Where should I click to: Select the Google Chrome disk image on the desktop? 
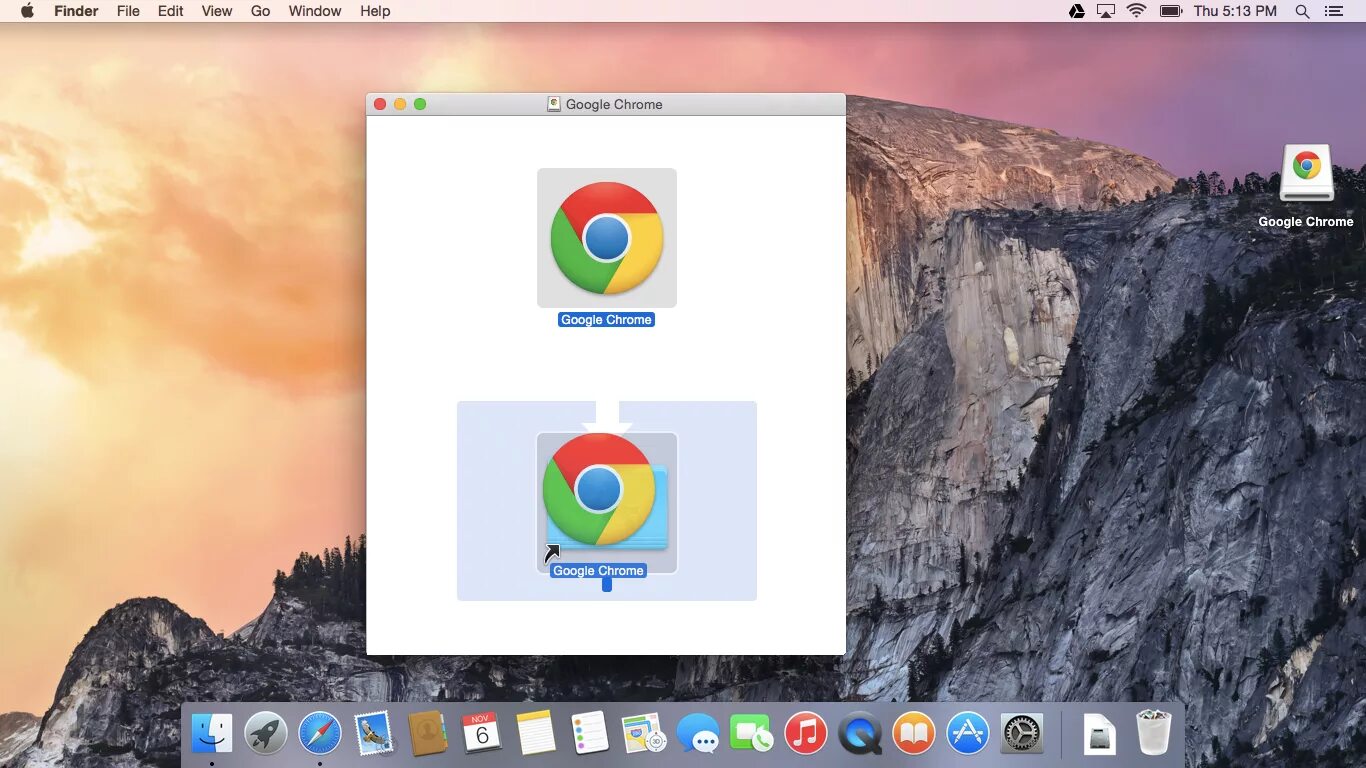1306,174
